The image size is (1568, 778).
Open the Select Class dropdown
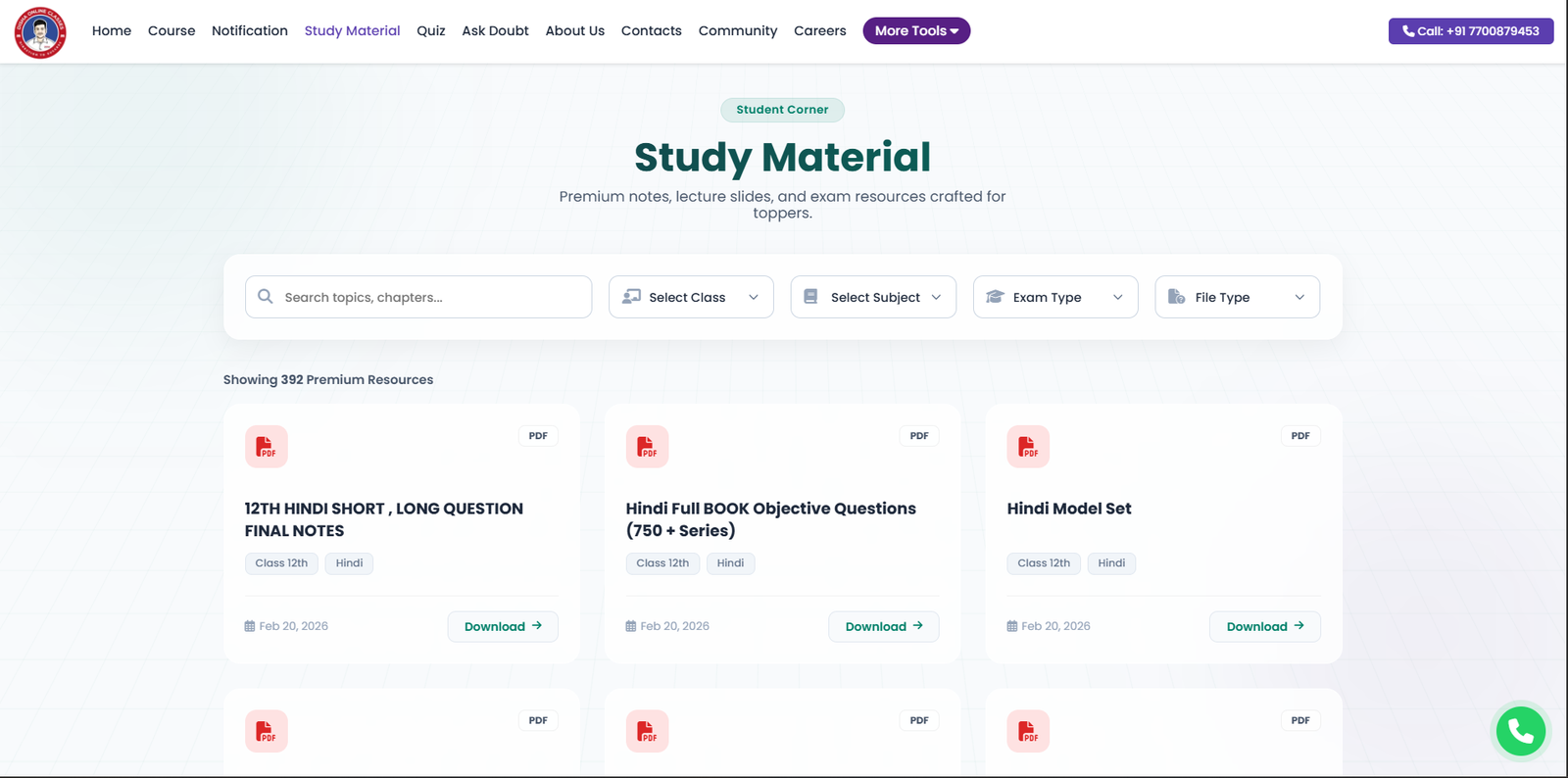tap(691, 297)
